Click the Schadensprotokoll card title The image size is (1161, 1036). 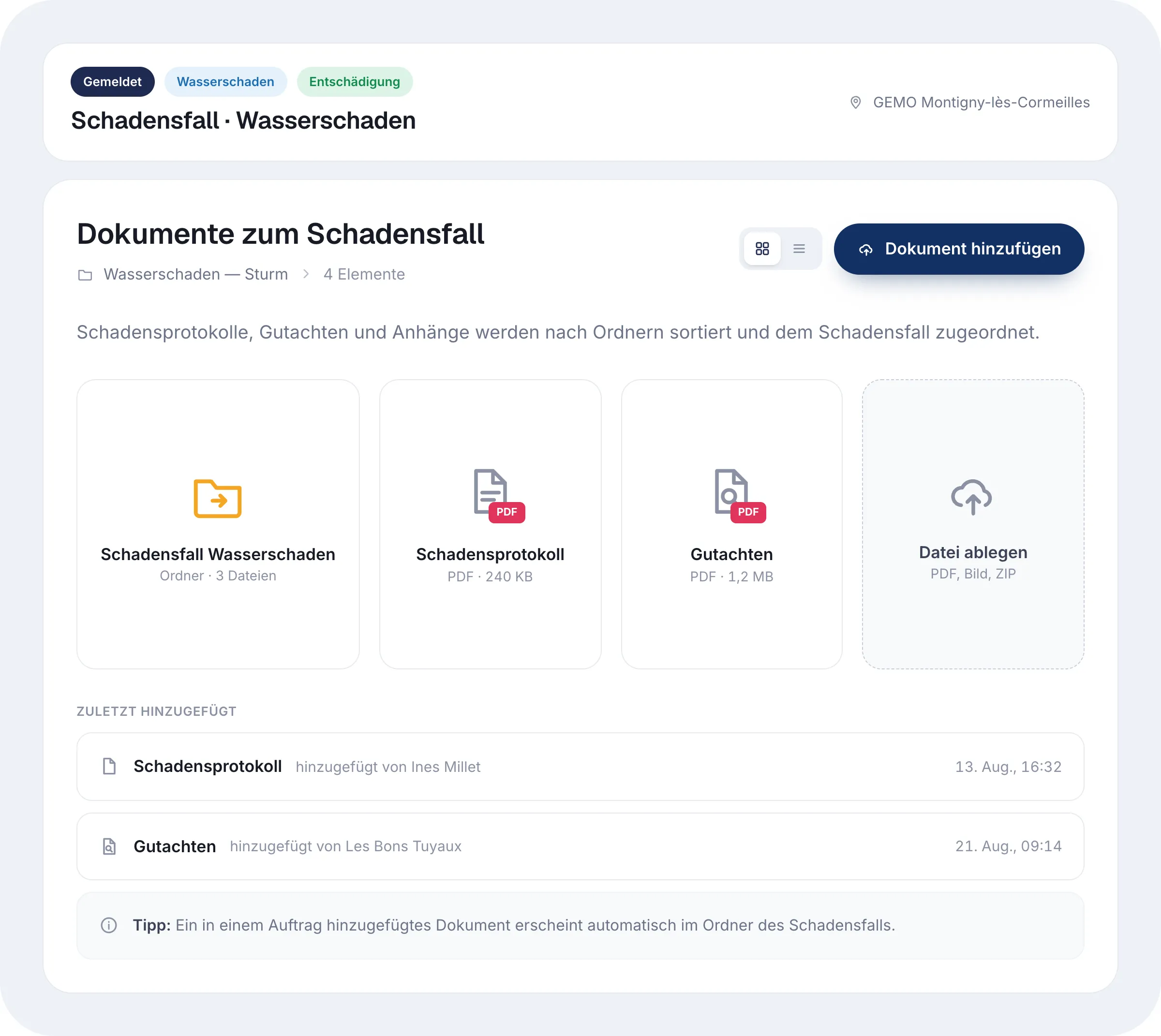tap(490, 554)
